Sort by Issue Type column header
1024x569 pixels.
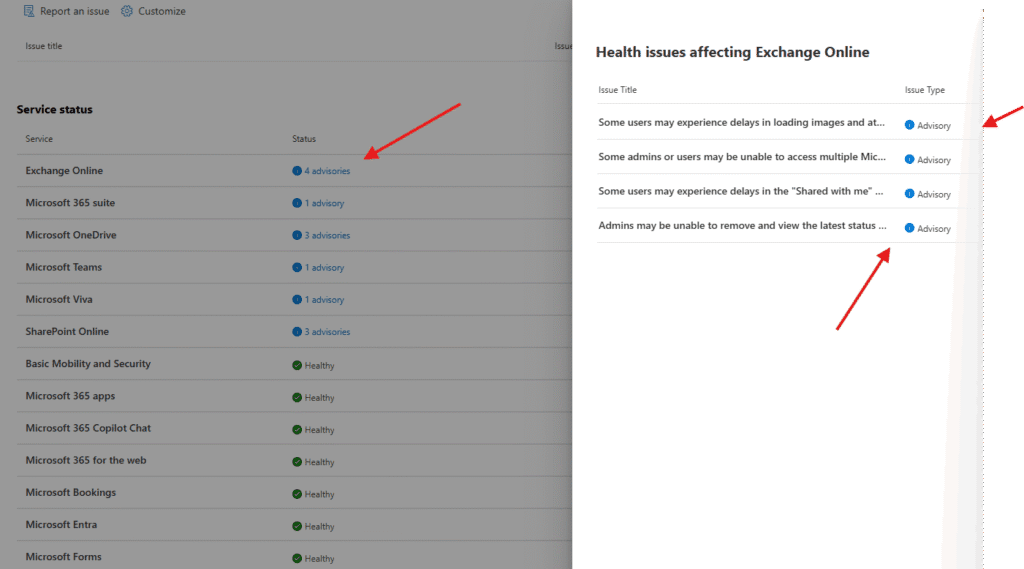pyautogui.click(x=924, y=90)
